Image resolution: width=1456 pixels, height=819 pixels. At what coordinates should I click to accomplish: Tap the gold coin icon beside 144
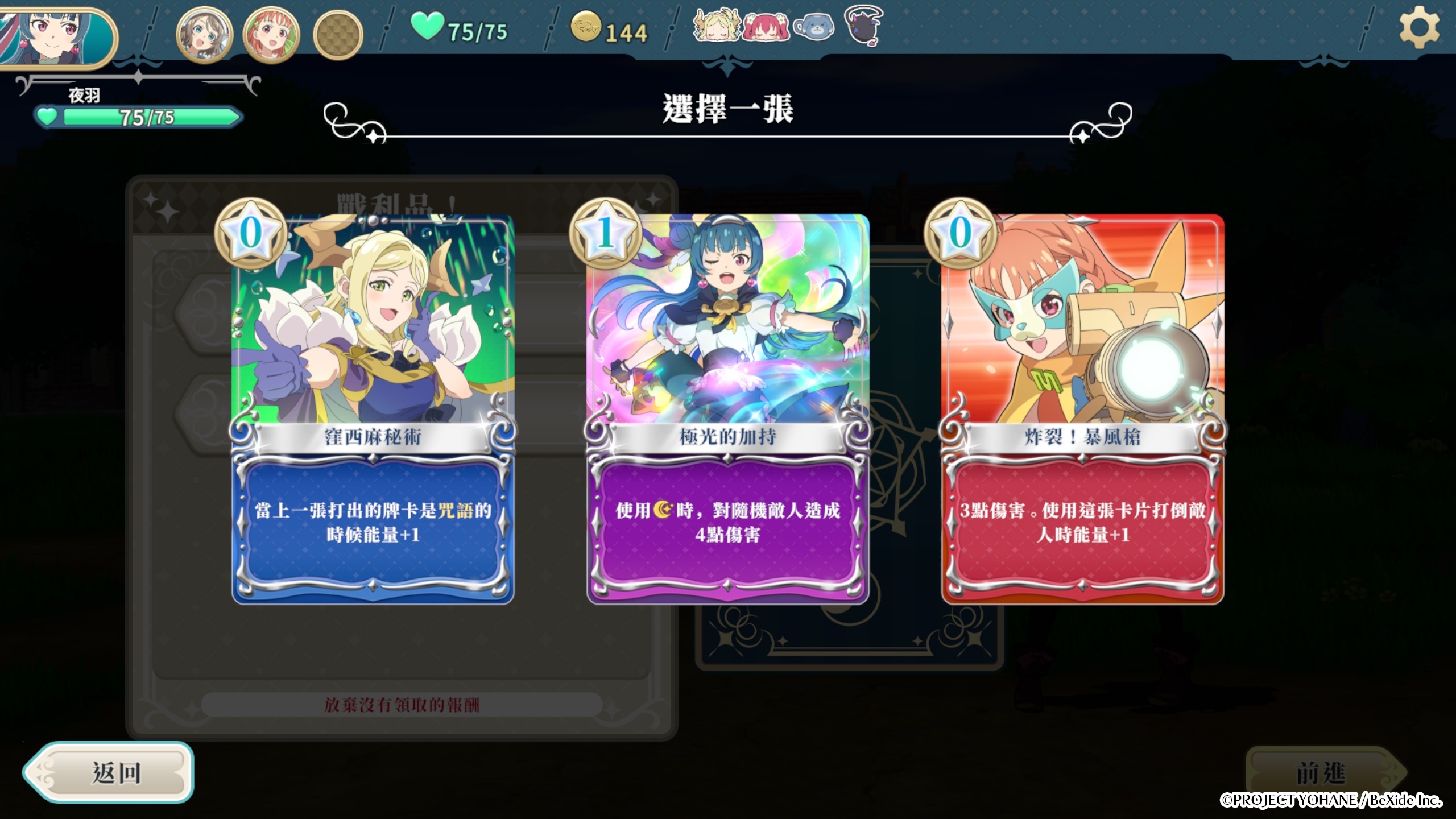pos(586,26)
